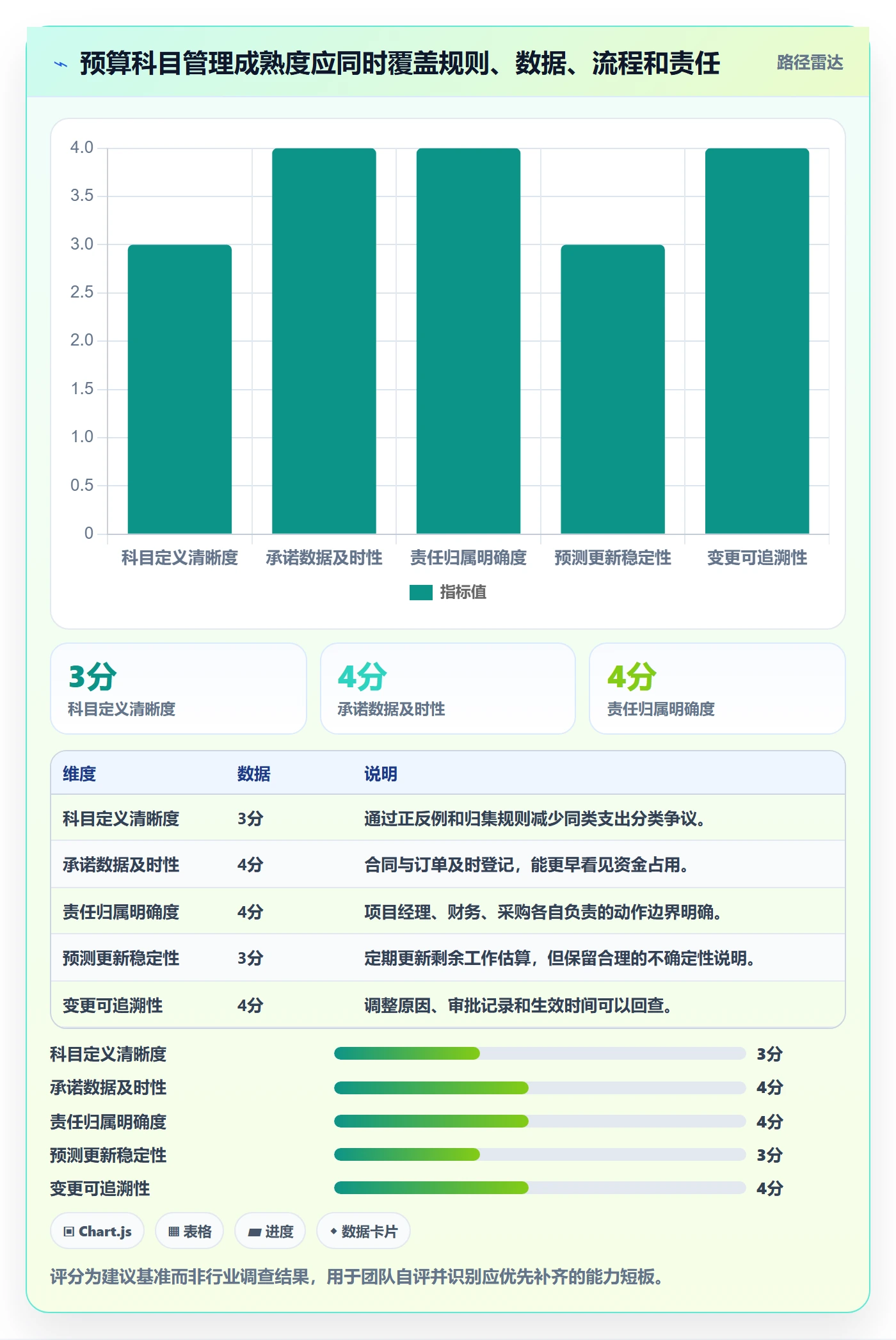This screenshot has width=896, height=1340.
Task: Click the 表格 tag chip
Action: point(189,1231)
